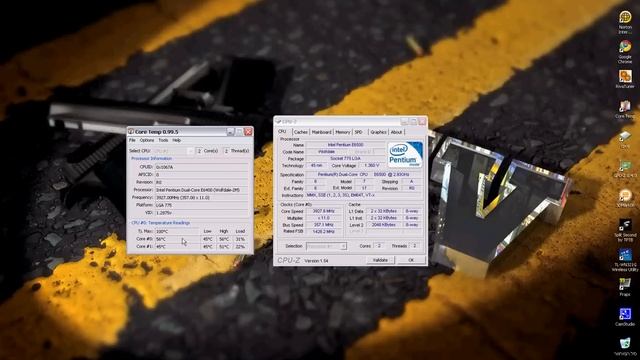640x360 pixels.
Task: Open the Tools menu in Core Temp
Action: click(x=163, y=140)
